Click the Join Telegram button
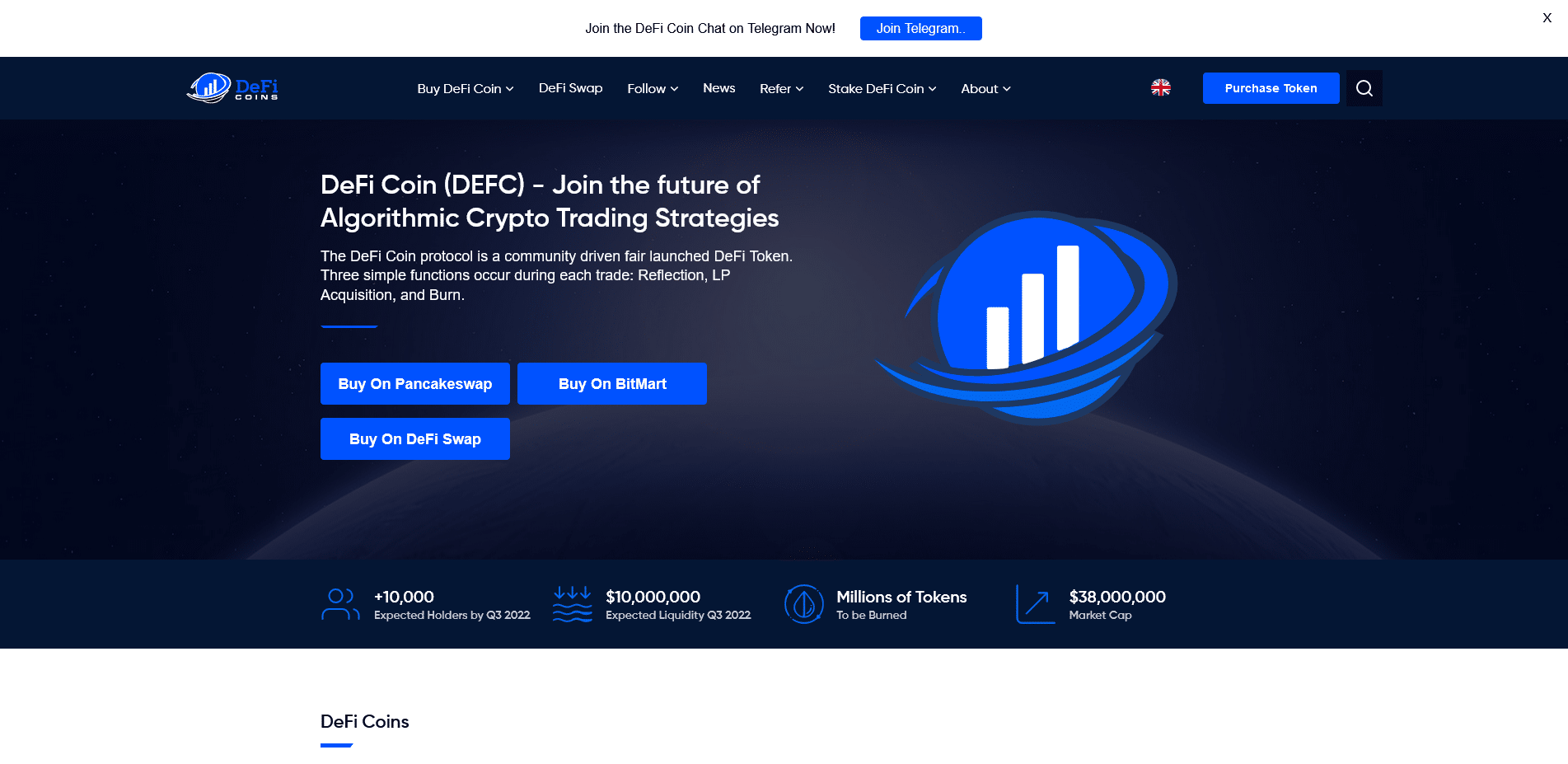The image size is (1568, 764). tap(921, 28)
